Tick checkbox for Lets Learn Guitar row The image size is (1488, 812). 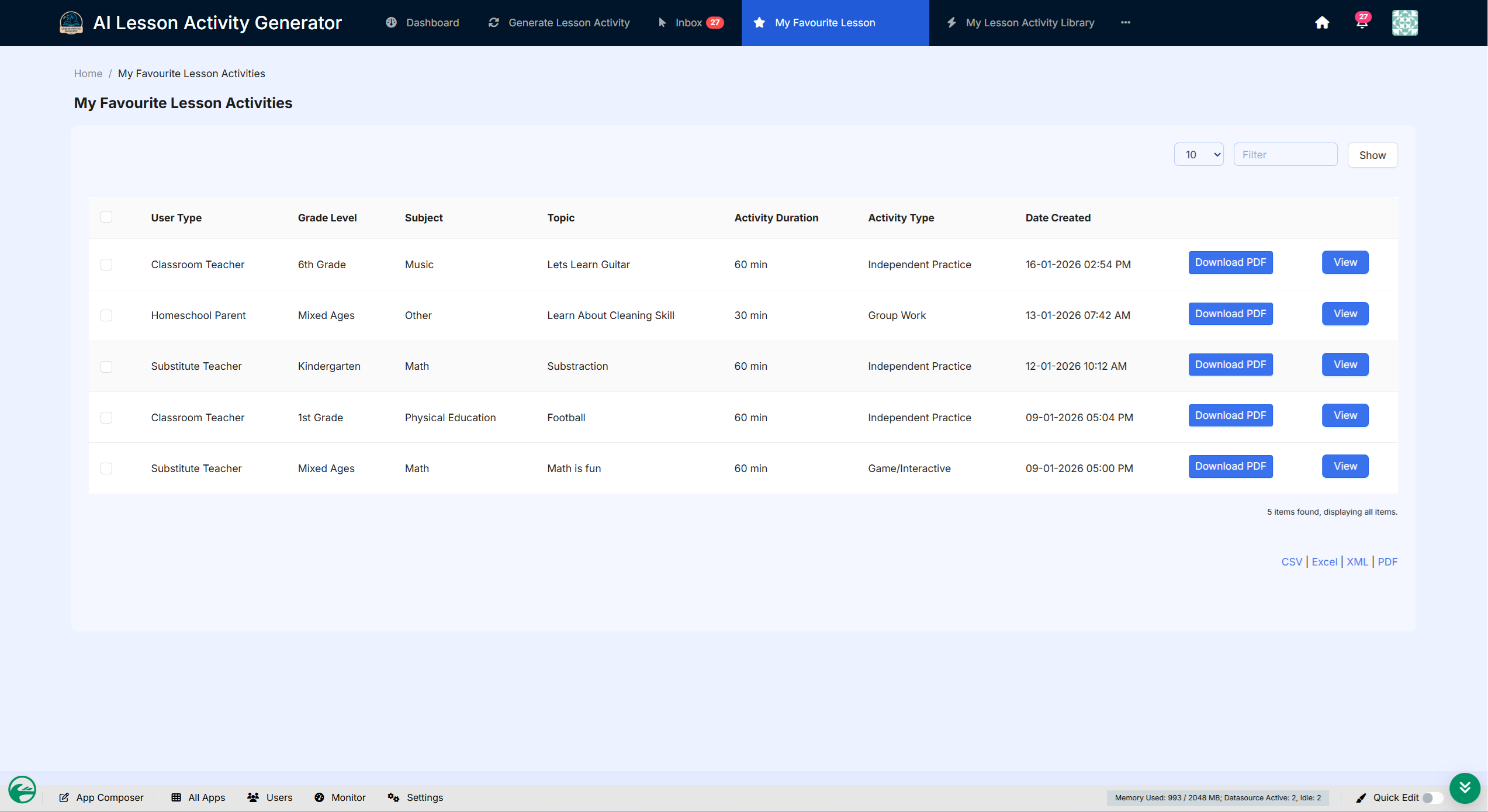(106, 265)
